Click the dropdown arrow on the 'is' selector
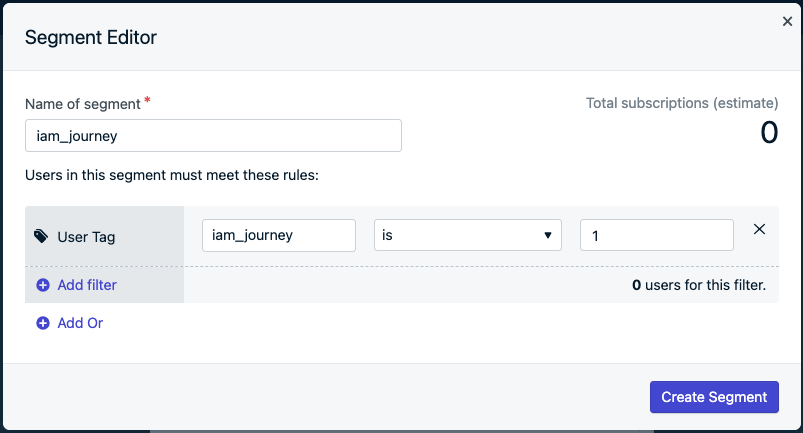Viewport: 803px width, 433px height. point(548,235)
